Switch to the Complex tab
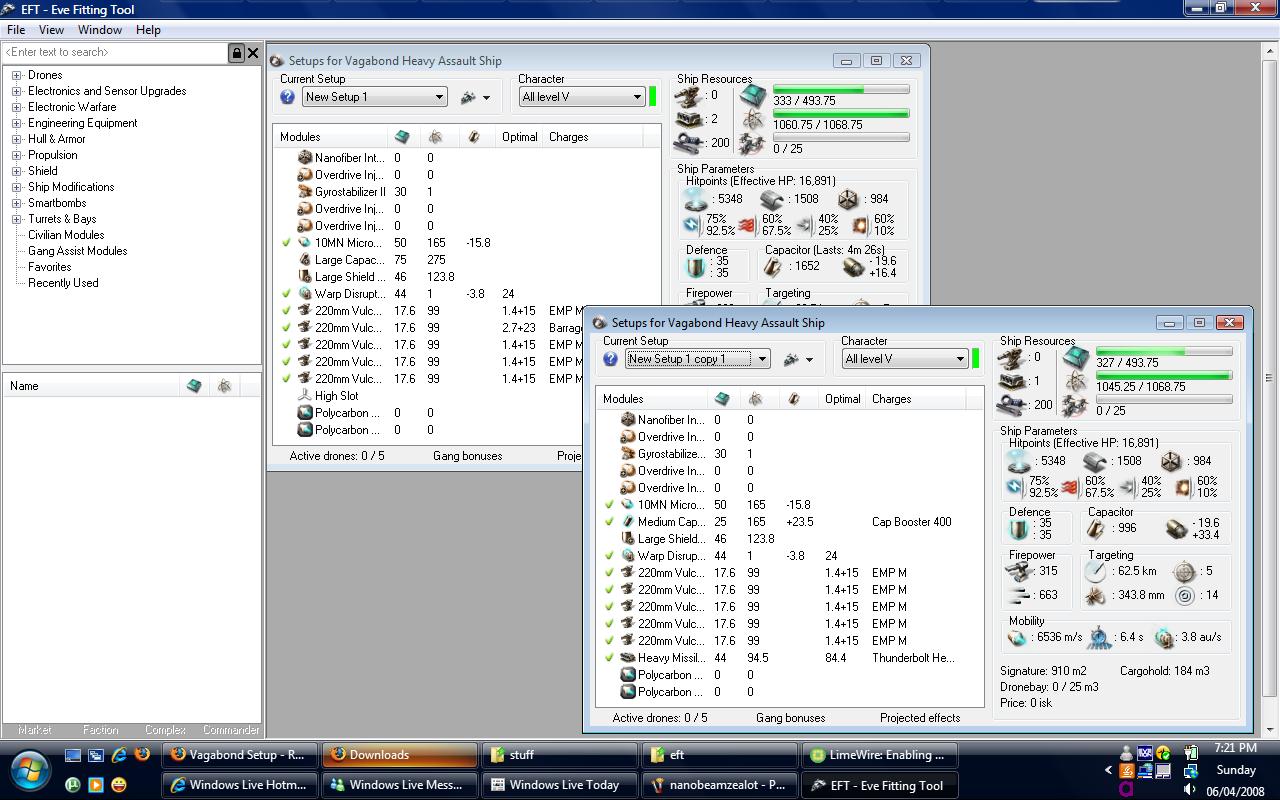Image resolution: width=1280 pixels, height=800 pixels. (165, 730)
